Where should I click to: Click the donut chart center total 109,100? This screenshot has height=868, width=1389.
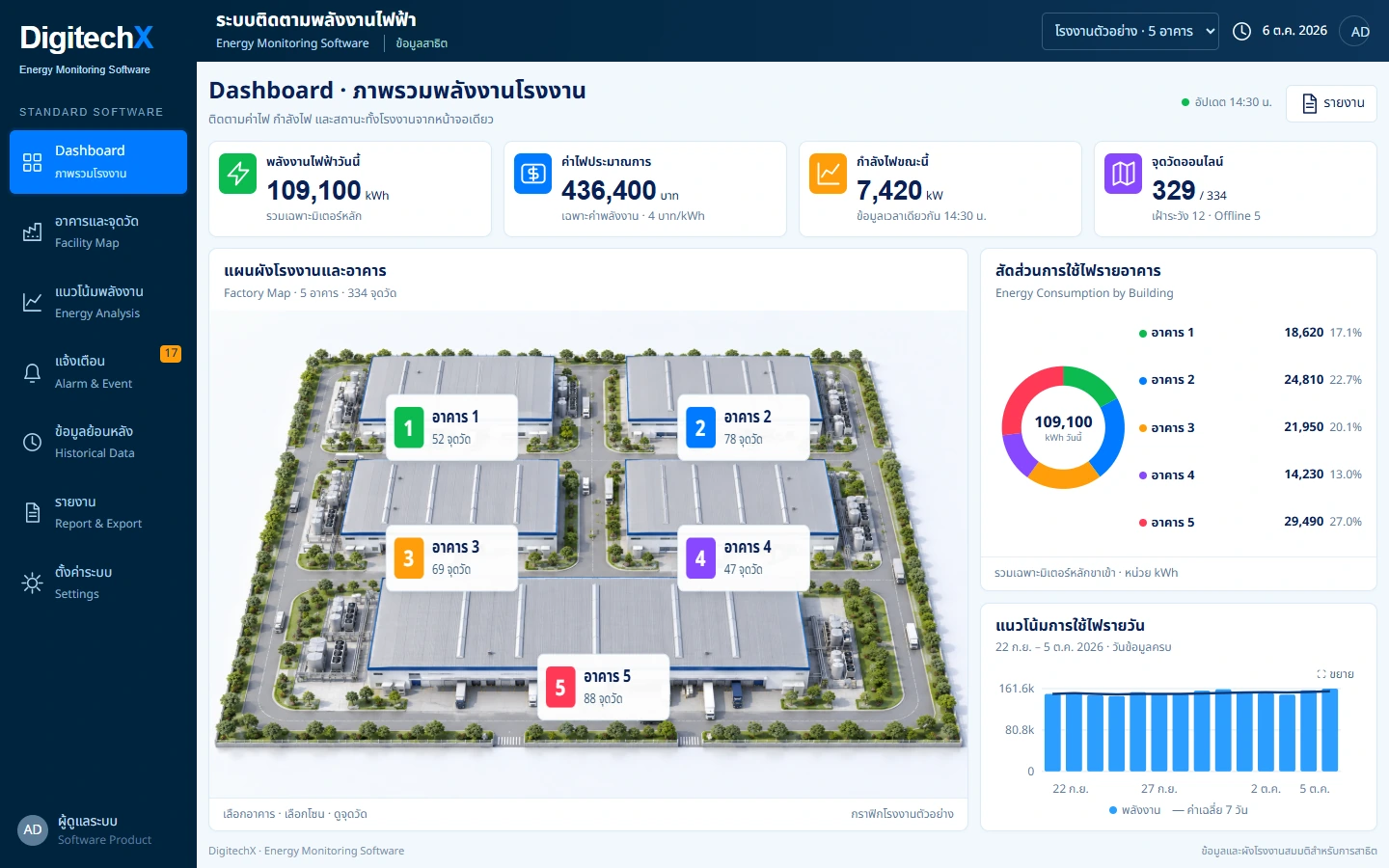click(x=1063, y=422)
